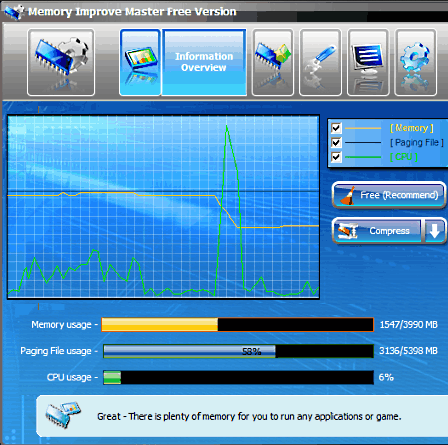The height and width of the screenshot is (445, 448).
Task: Toggle the Memory graph line checkbox
Action: 336,128
